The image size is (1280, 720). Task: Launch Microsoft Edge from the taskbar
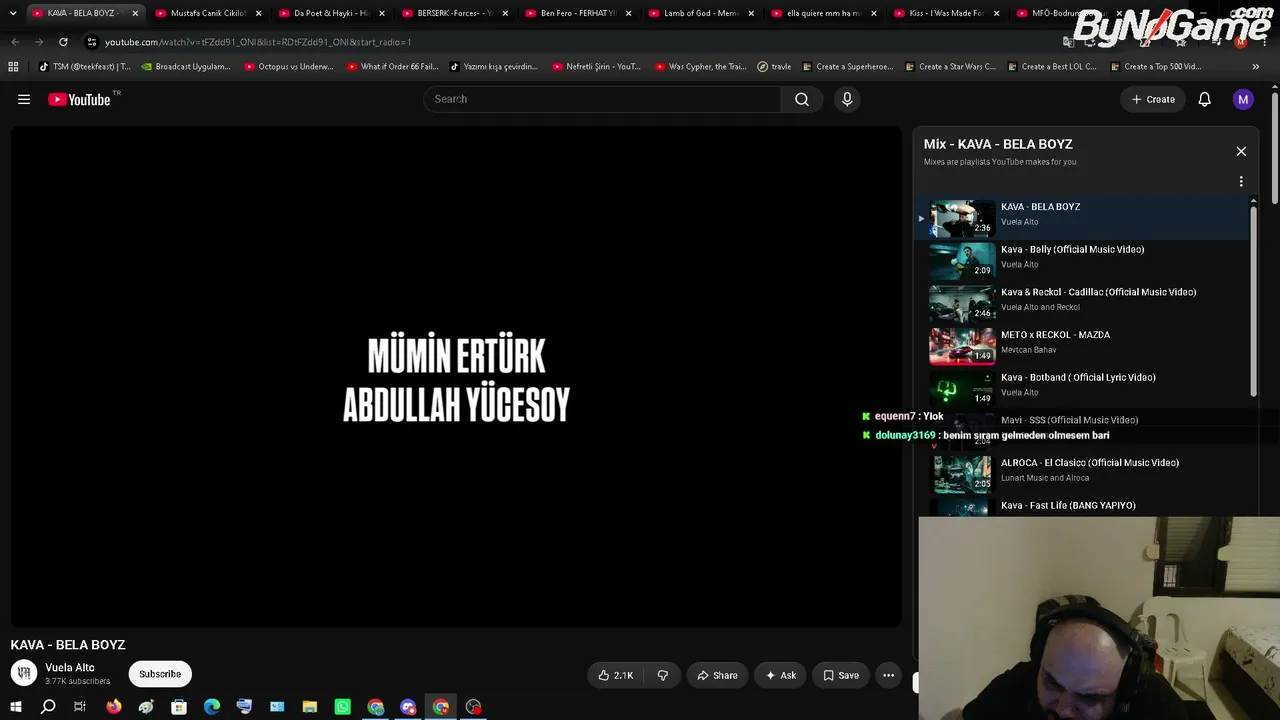(x=212, y=707)
